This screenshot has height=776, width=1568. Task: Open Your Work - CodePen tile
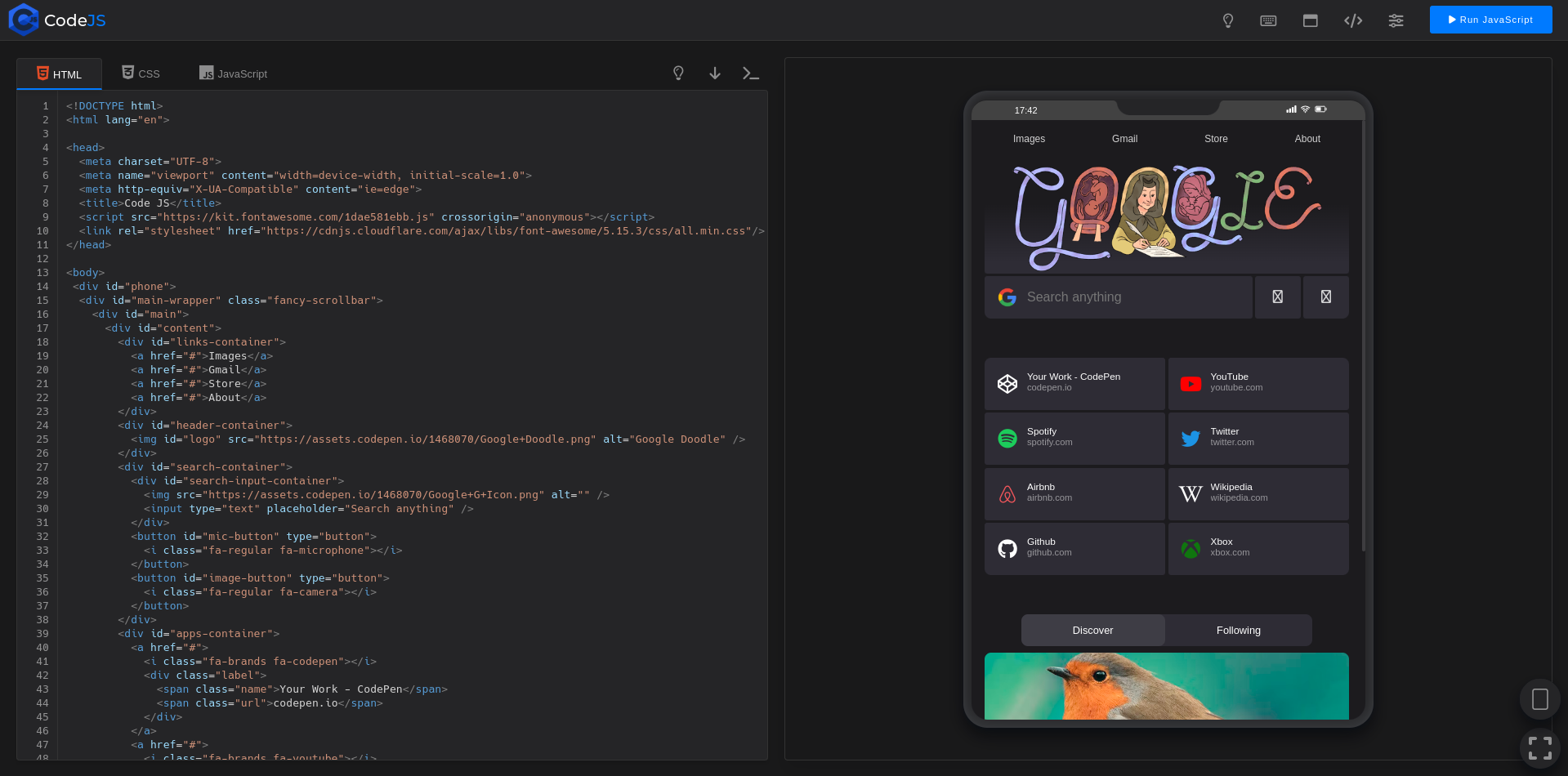click(1074, 383)
